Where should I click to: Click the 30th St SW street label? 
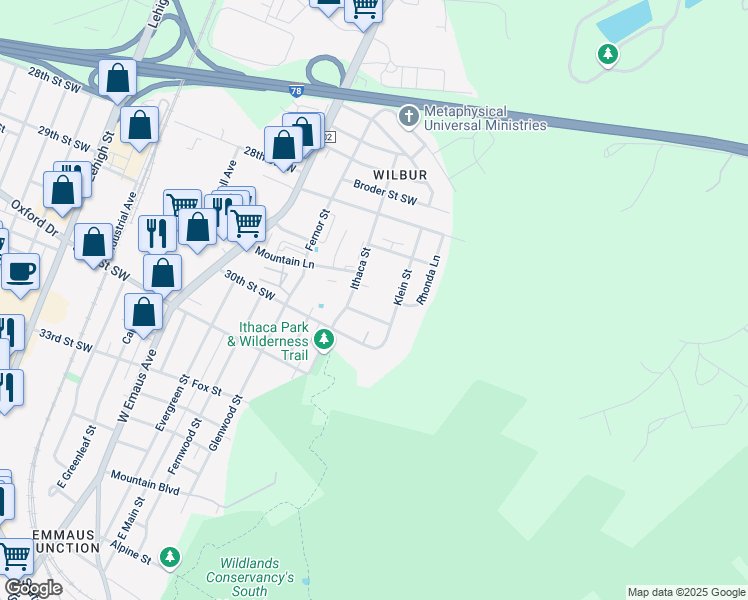point(250,285)
